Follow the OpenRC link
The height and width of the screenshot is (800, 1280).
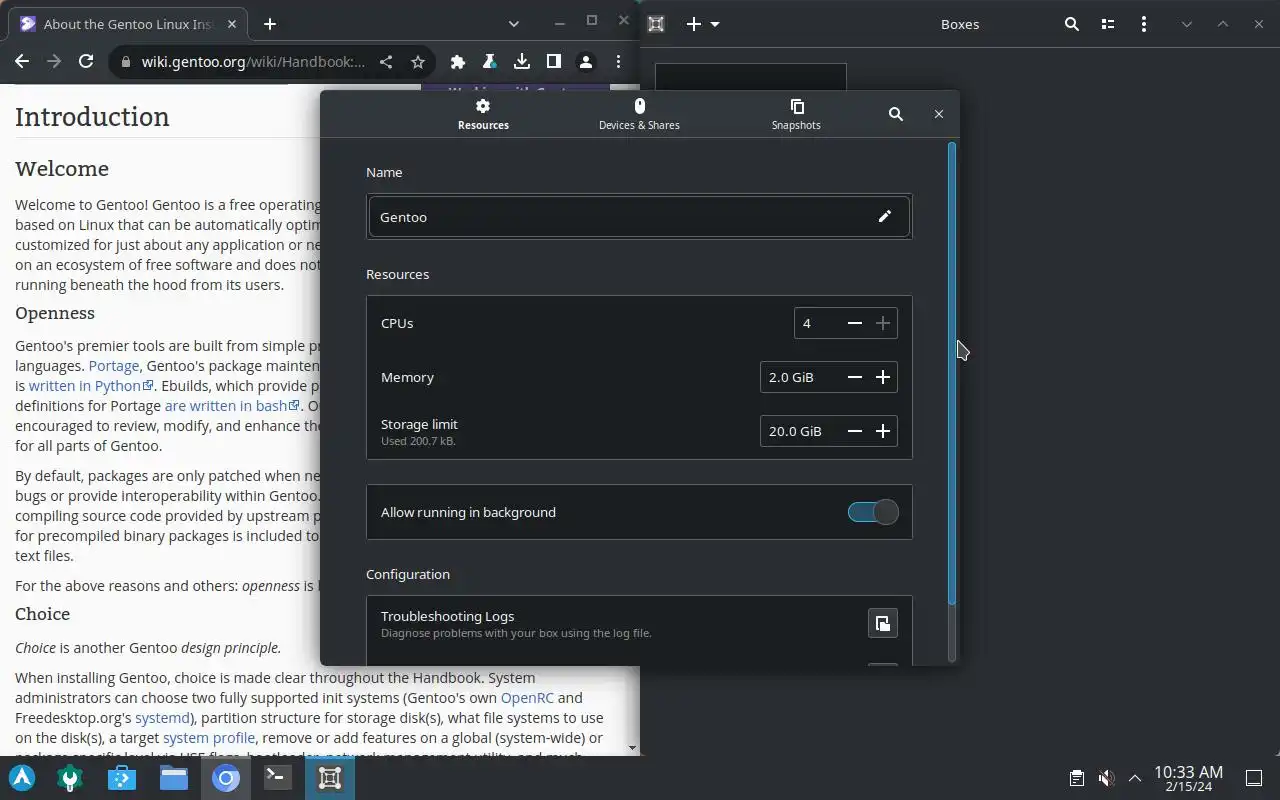tap(527, 698)
